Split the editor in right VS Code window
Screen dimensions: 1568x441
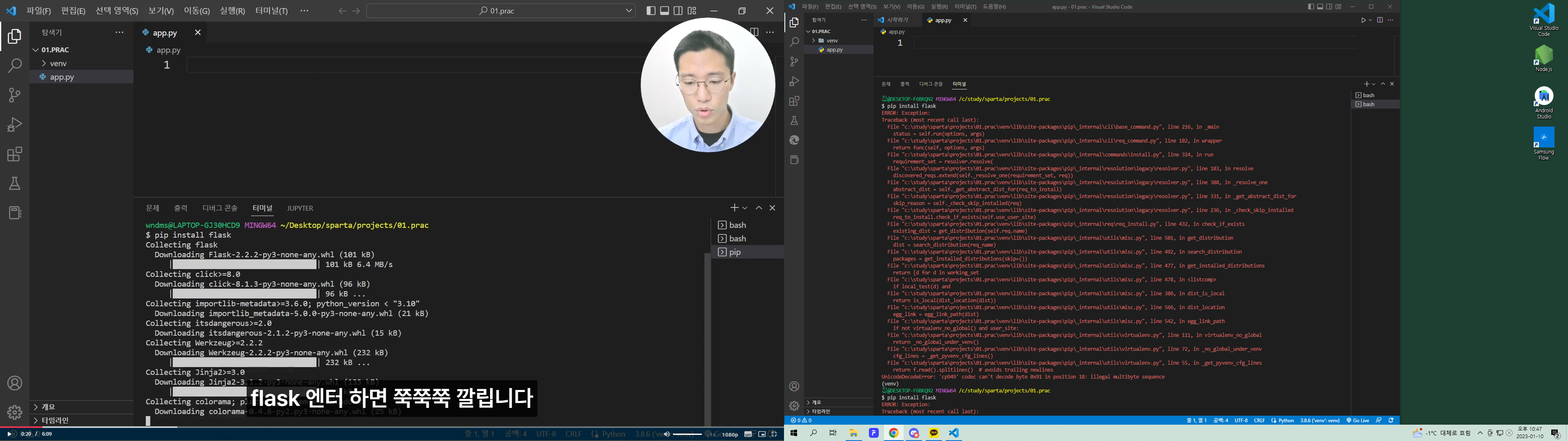(1380, 20)
